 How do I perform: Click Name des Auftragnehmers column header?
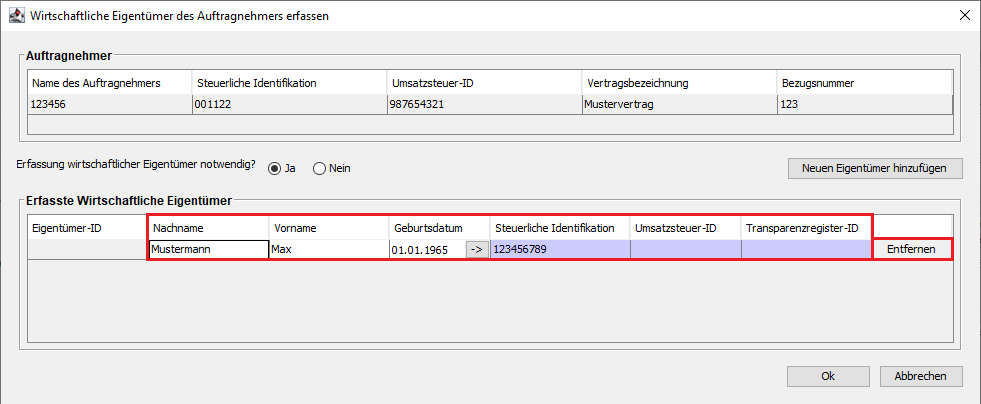coord(110,83)
